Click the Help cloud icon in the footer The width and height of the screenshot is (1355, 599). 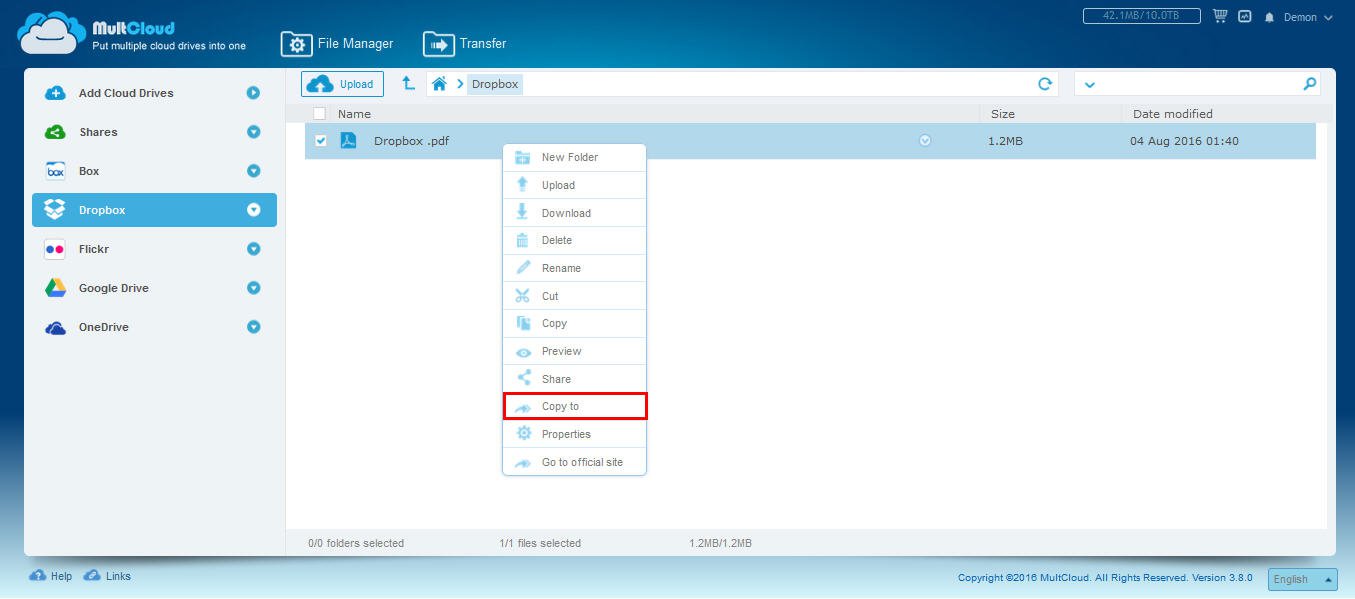[38, 576]
